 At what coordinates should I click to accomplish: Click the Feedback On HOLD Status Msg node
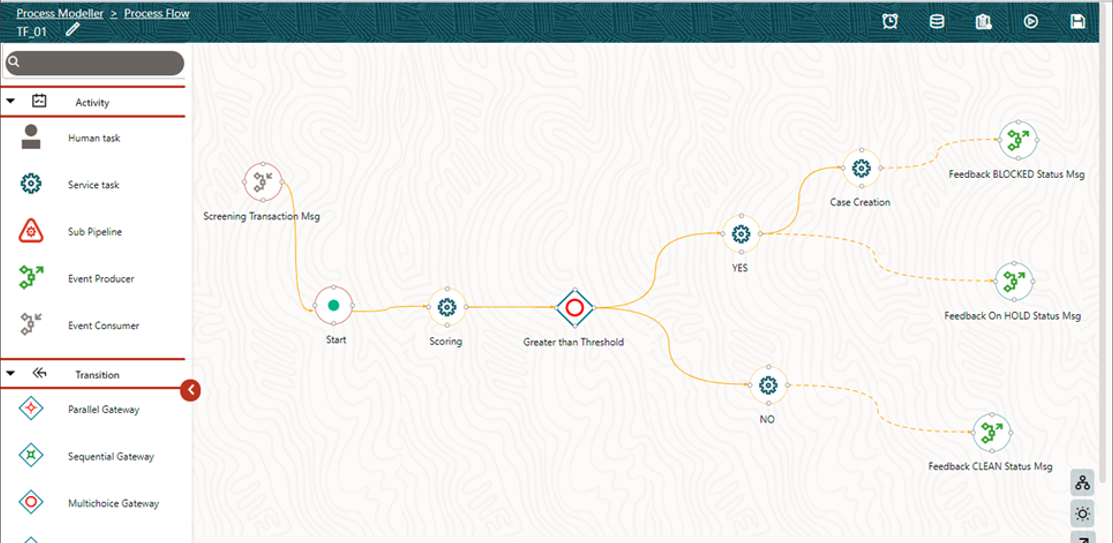(1014, 282)
